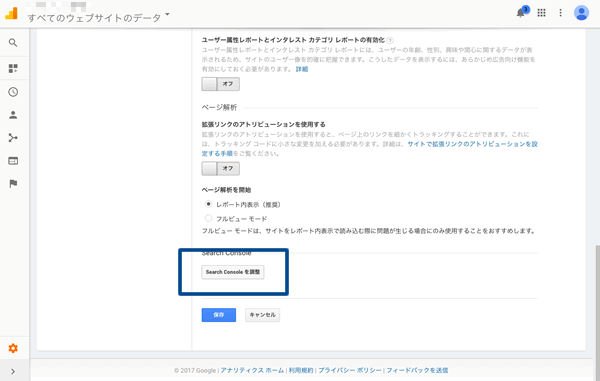Open the search icon in the sidebar
Viewport: 600px width, 381px height.
[x=13, y=42]
